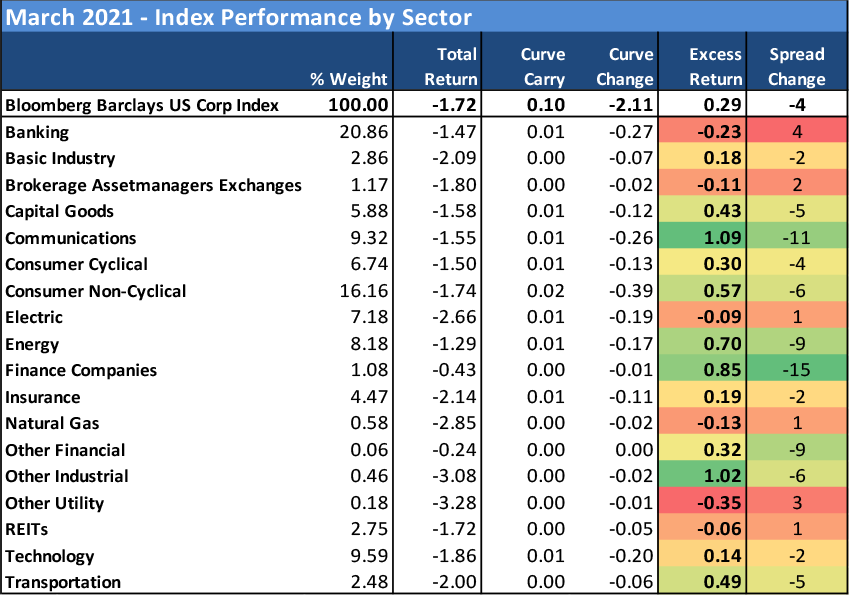Click the 20.86 weight cell for Banking
Image resolution: width=849 pixels, height=599 pixels.
pyautogui.click(x=360, y=131)
